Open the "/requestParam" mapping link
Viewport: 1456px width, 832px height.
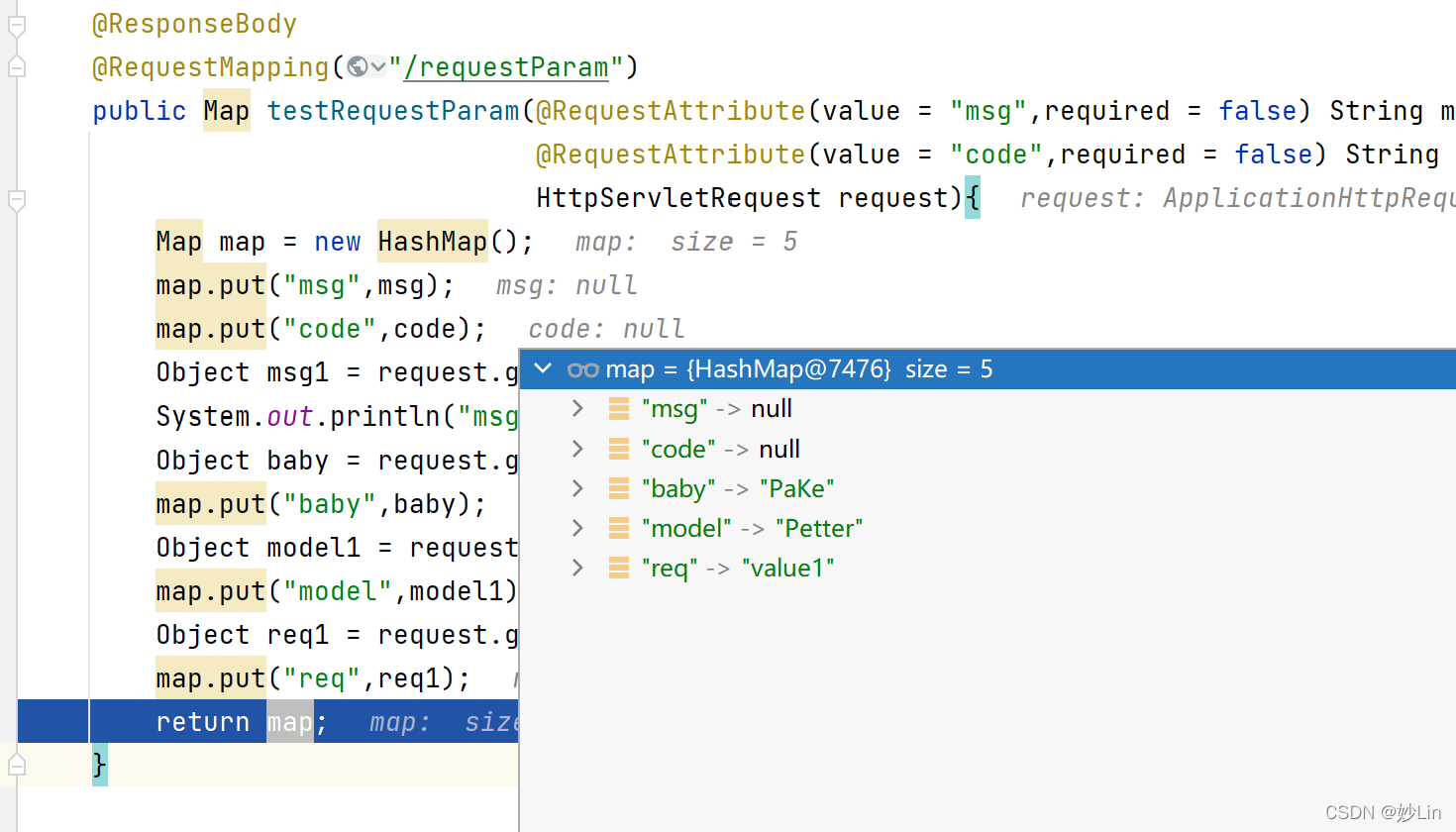click(x=508, y=66)
